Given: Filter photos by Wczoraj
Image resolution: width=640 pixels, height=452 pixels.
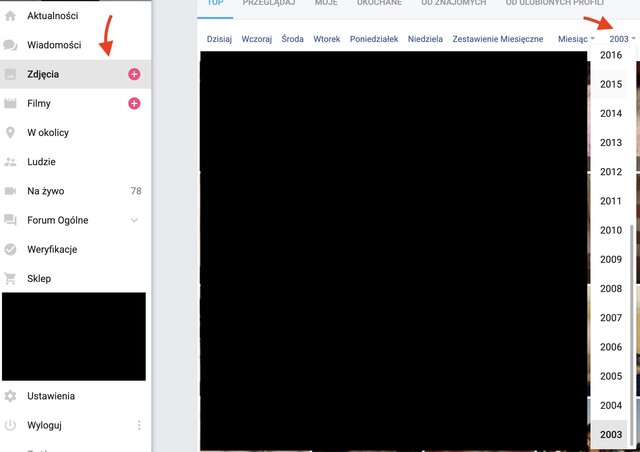Looking at the screenshot, I should (256, 39).
